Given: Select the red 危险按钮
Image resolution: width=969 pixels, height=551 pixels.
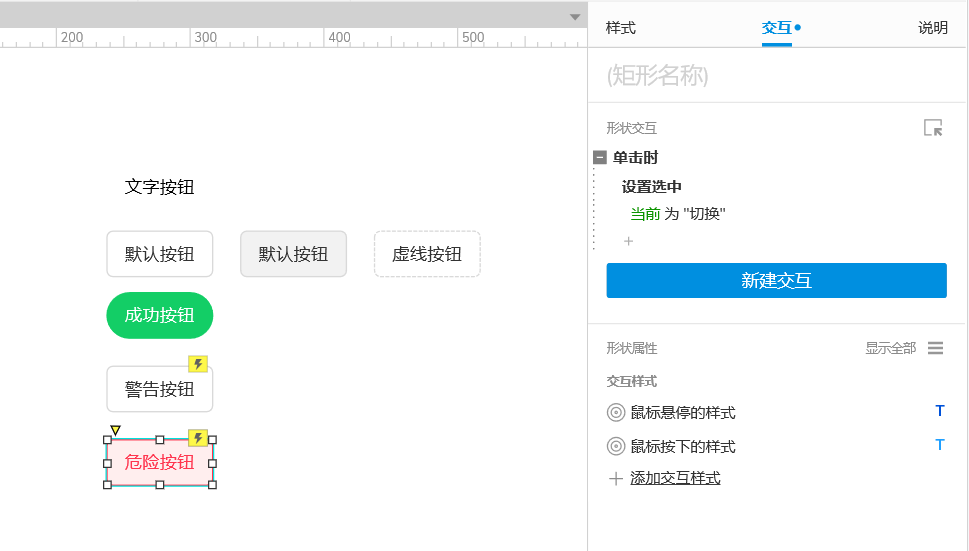Looking at the screenshot, I should coord(159,462).
